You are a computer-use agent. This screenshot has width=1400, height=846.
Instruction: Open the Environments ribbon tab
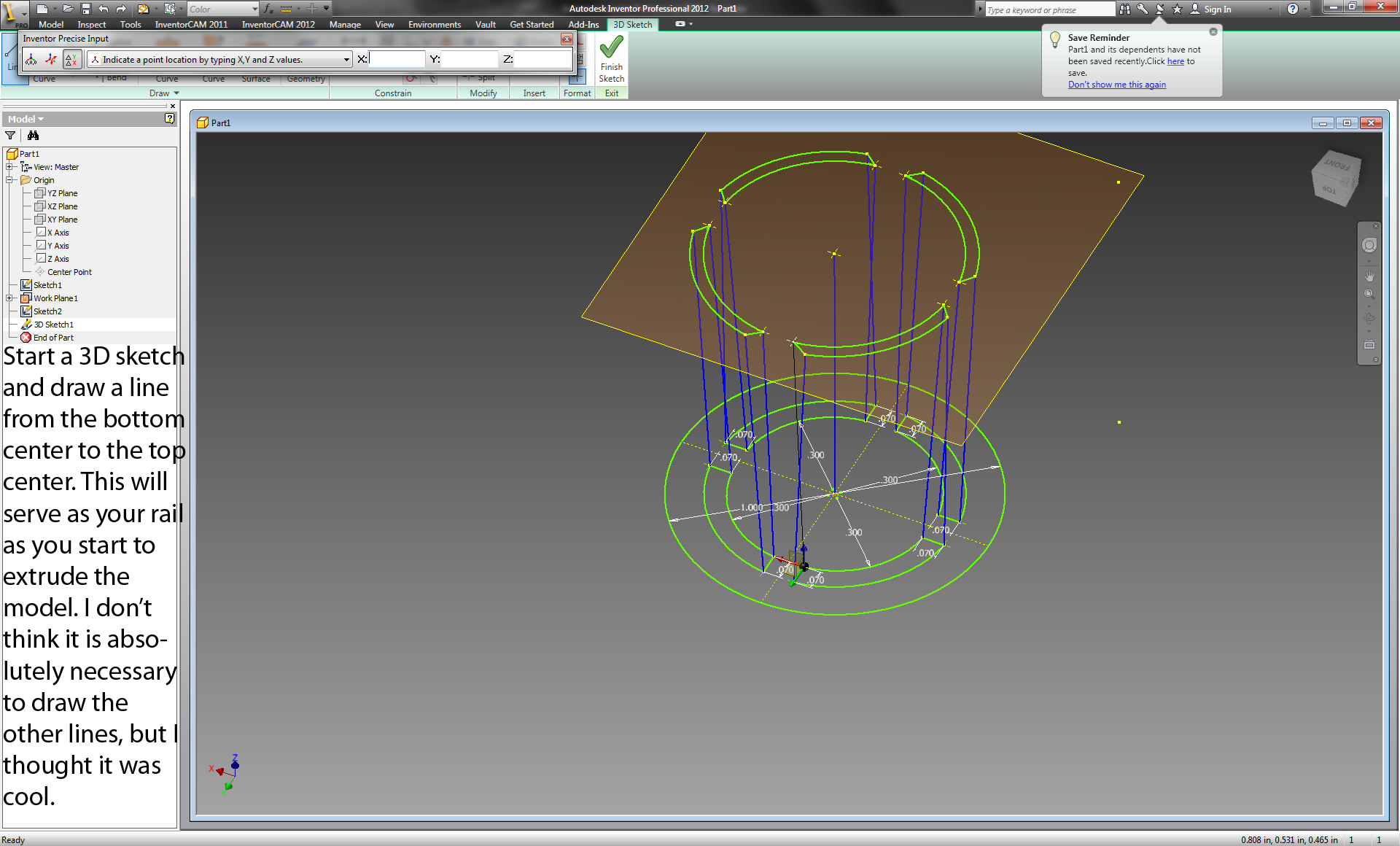[435, 24]
